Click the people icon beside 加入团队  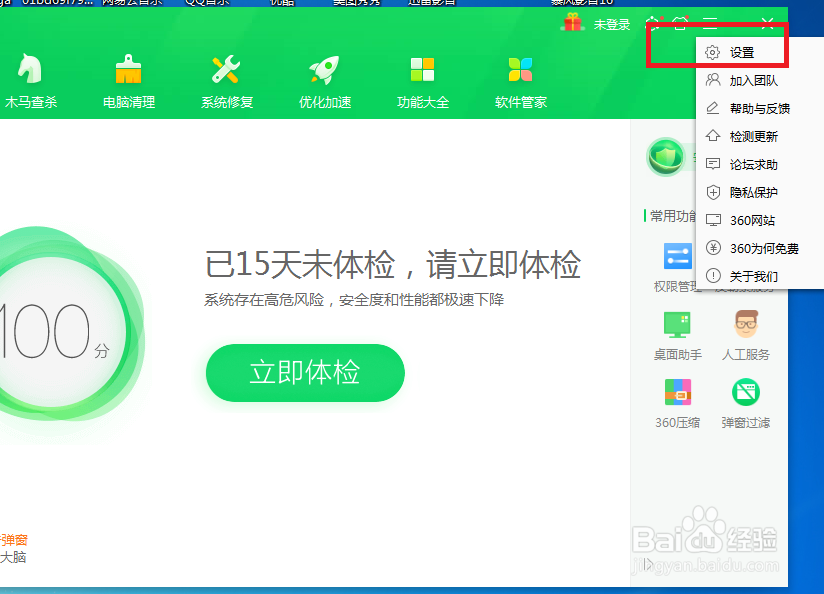click(x=713, y=80)
